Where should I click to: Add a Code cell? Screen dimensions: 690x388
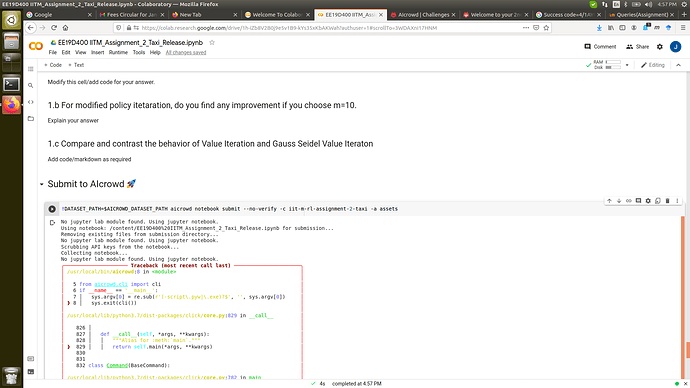(53, 65)
